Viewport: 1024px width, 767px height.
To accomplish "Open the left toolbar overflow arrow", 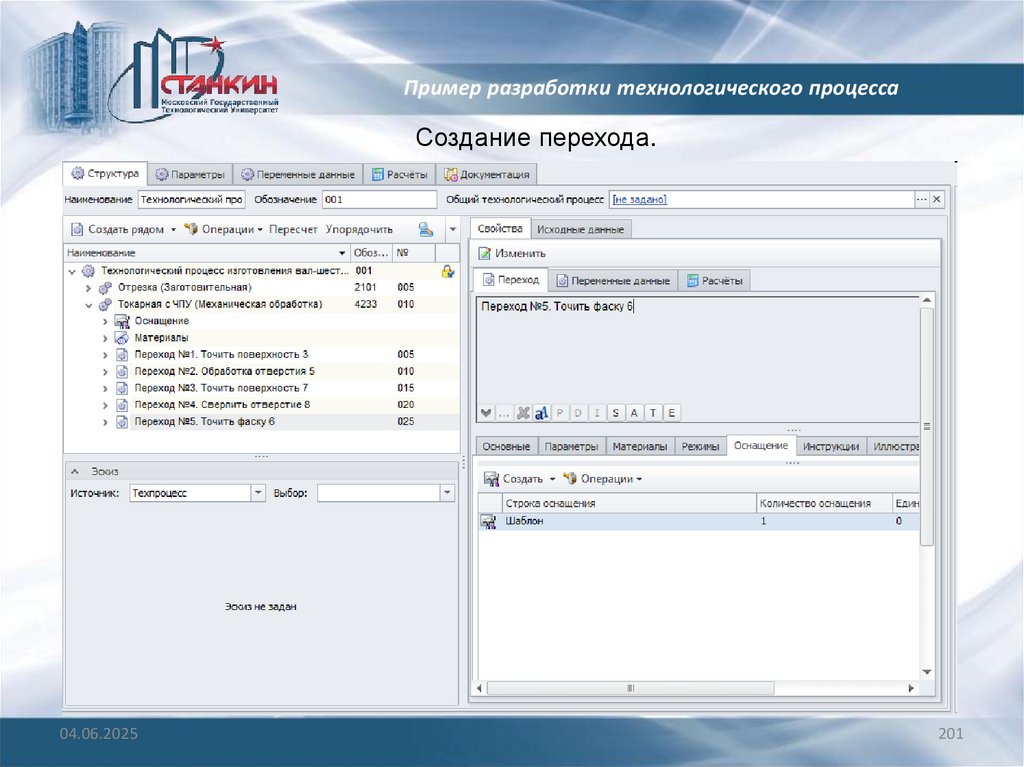I will 453,229.
